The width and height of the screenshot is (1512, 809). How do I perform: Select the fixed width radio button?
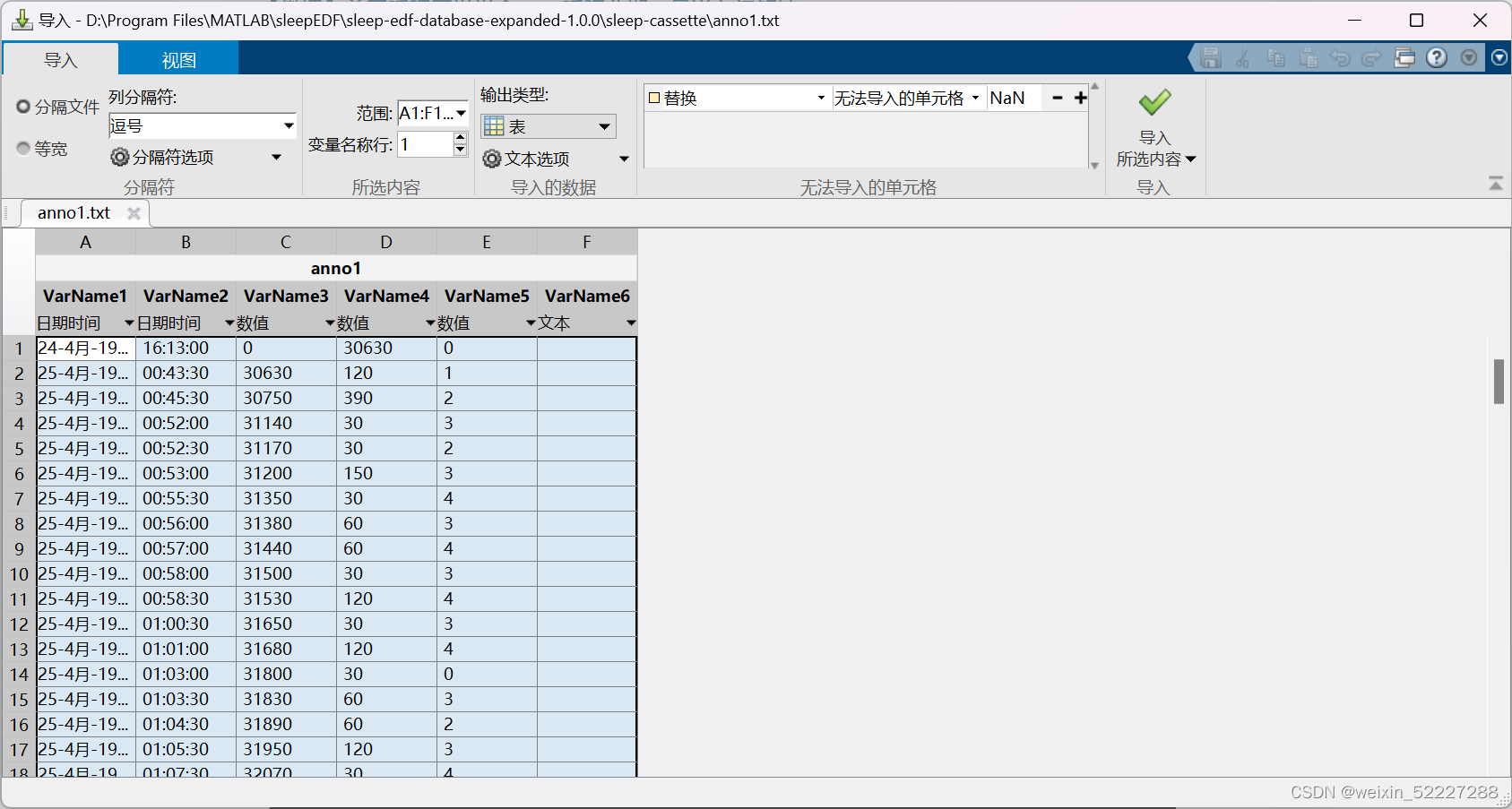pos(23,148)
